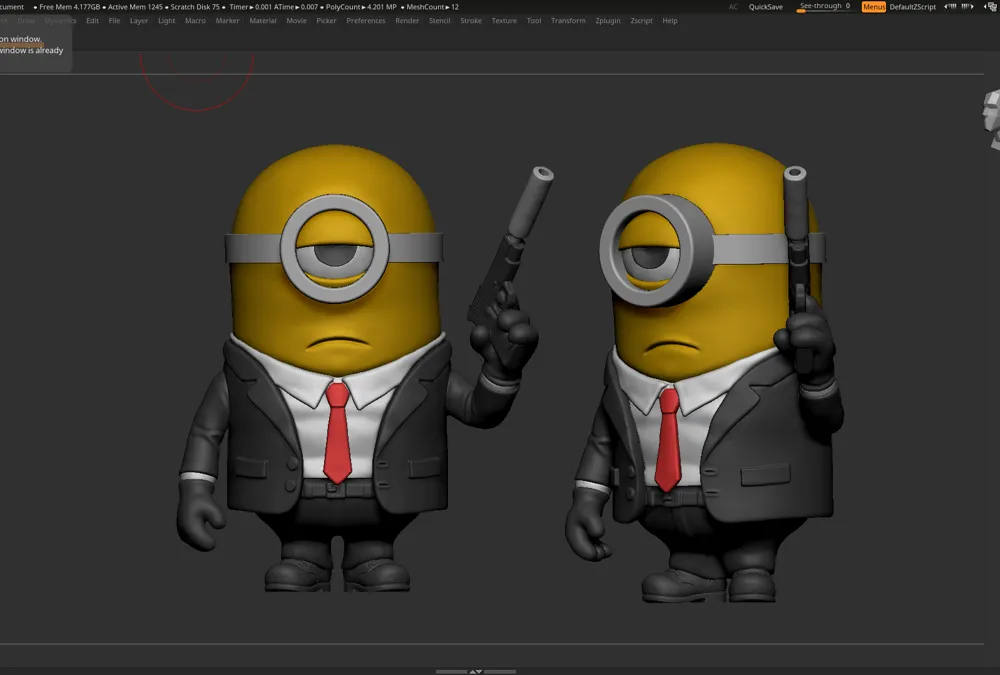Load the previous UI layout icon
The width and height of the screenshot is (1000, 675).
tap(950, 6)
